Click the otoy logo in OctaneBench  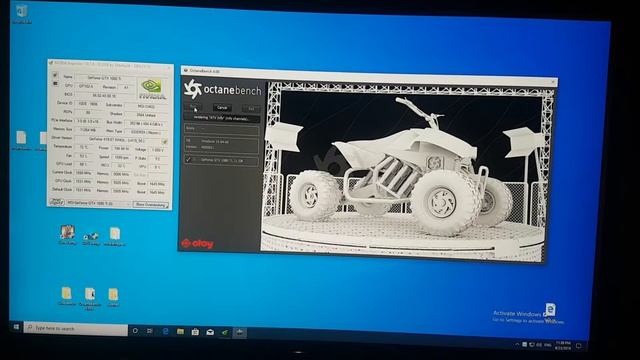[x=197, y=244]
